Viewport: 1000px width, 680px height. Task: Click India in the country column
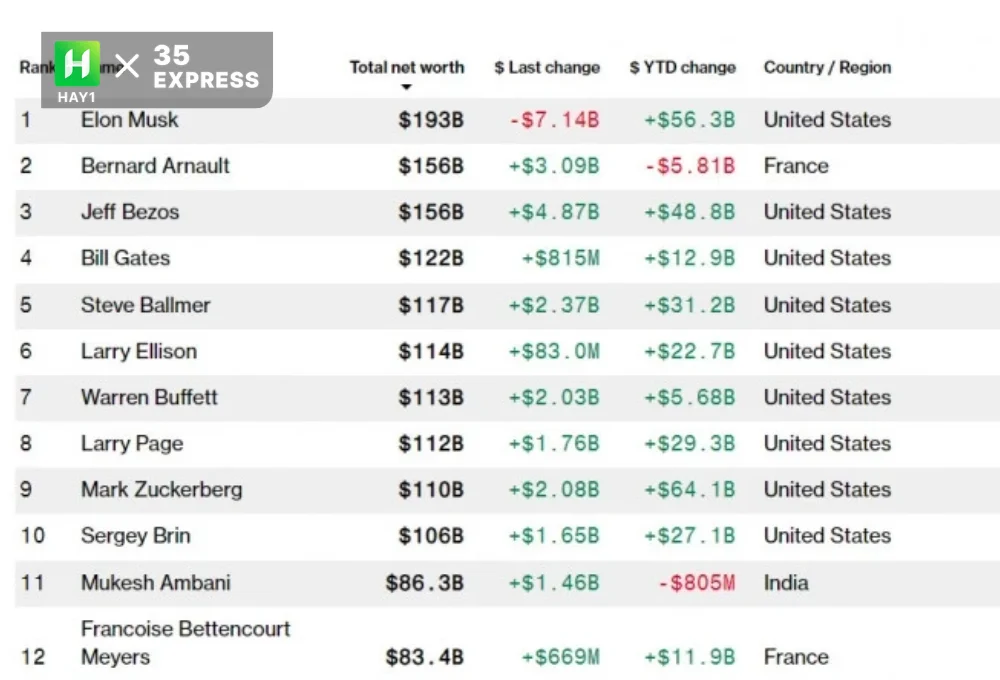(x=786, y=582)
